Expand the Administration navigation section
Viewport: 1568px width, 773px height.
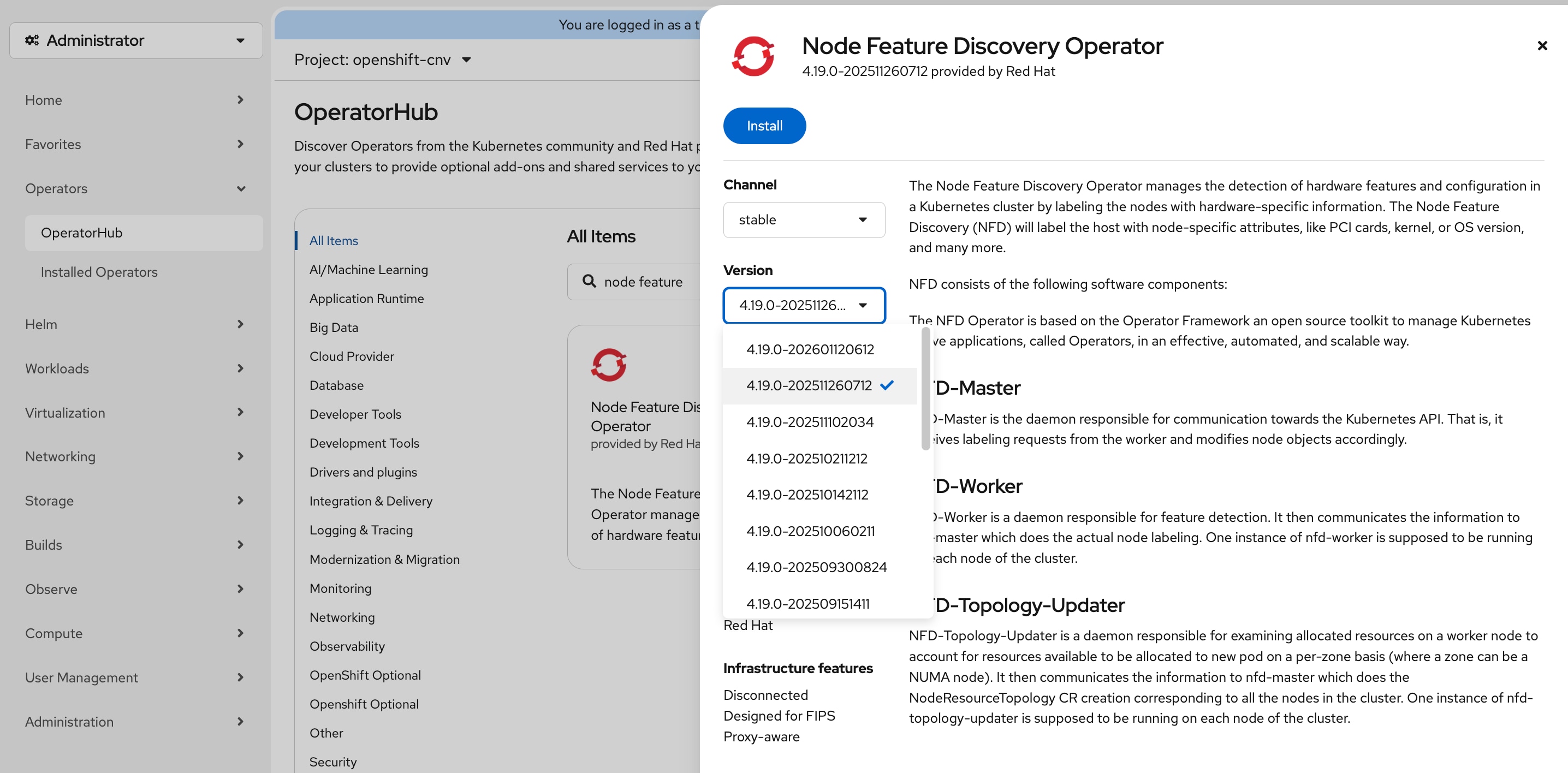(135, 722)
